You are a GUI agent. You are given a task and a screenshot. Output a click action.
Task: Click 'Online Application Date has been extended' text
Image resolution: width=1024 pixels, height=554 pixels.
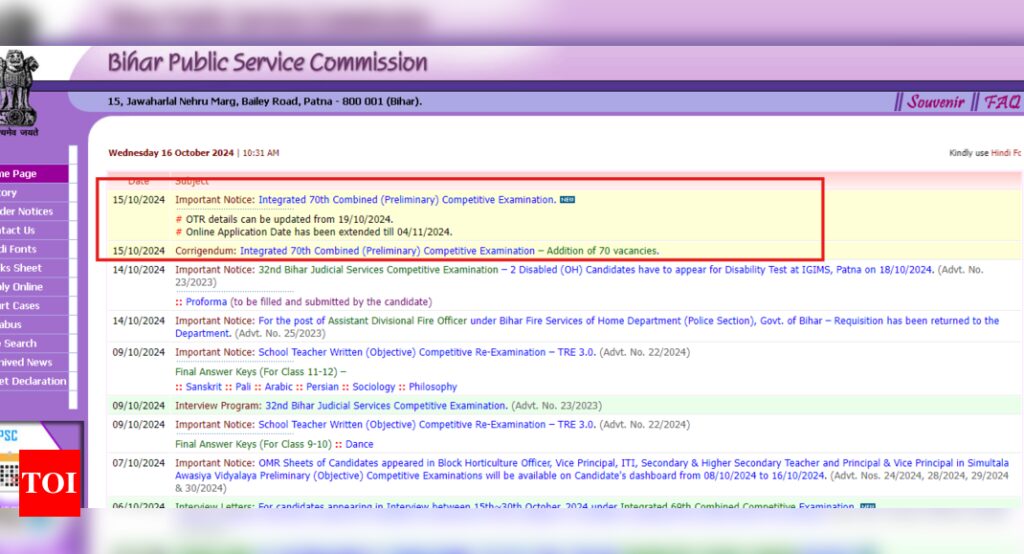pos(319,232)
